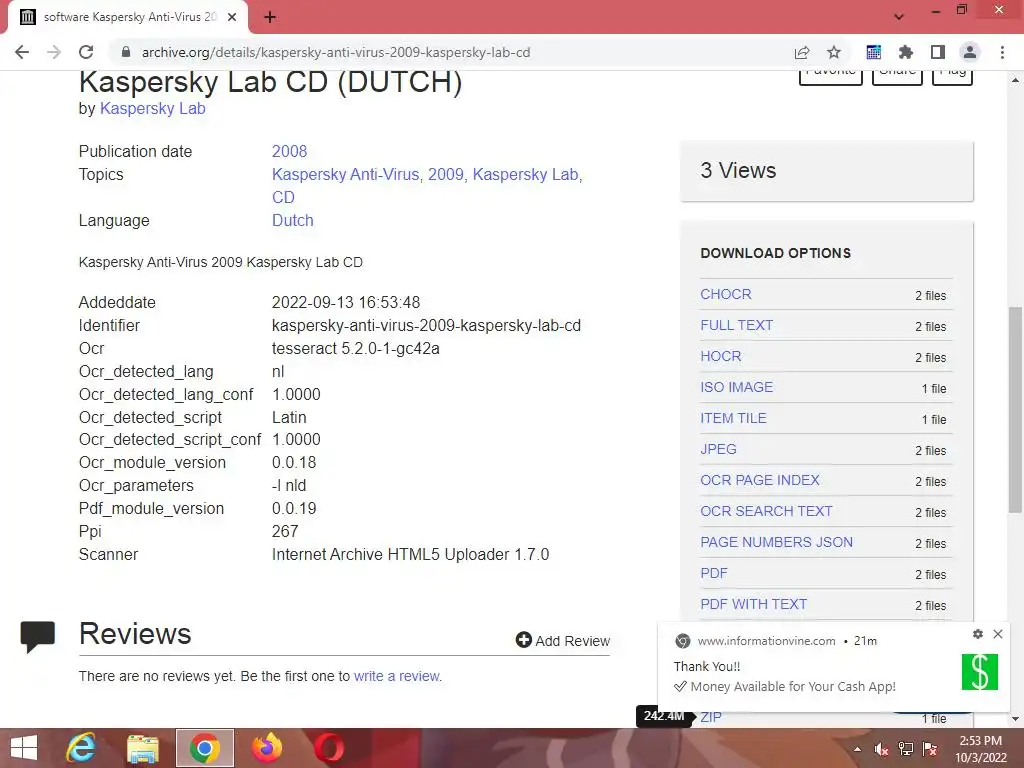This screenshot has height=768, width=1024.
Task: Go back with the browser back arrow
Action: [x=22, y=52]
